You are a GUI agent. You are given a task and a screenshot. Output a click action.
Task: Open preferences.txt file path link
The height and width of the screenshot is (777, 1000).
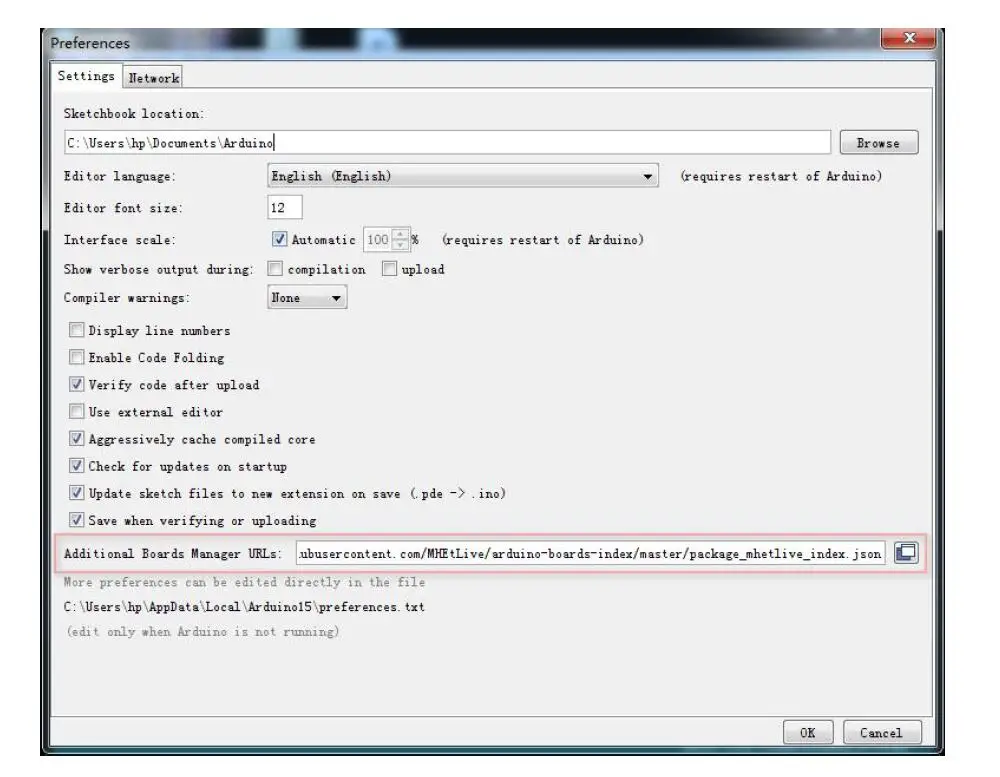pyautogui.click(x=244, y=607)
